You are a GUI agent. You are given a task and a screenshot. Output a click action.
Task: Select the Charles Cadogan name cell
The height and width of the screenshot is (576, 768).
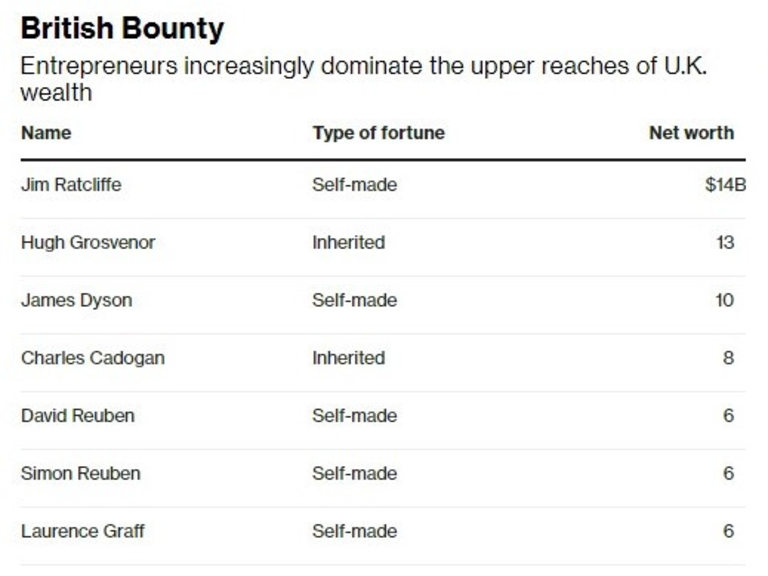point(92,358)
